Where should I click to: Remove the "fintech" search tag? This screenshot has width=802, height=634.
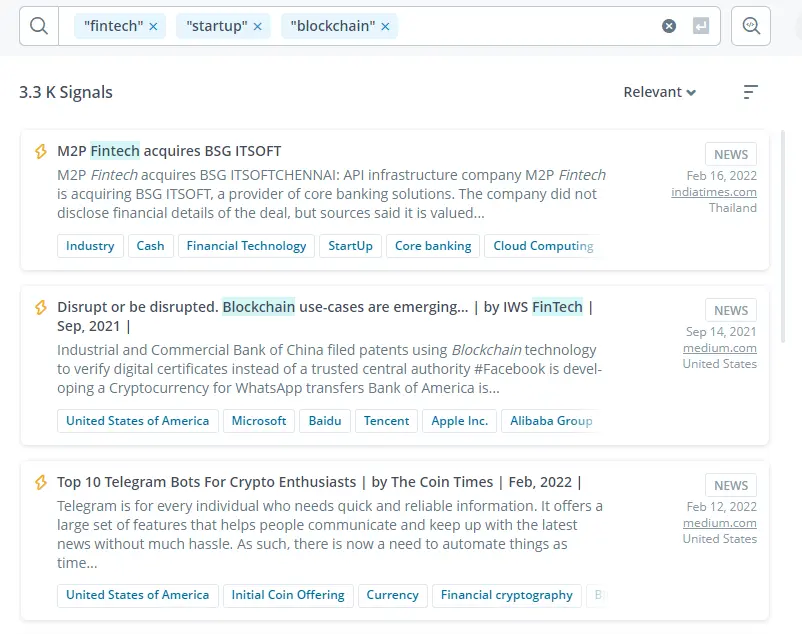click(x=153, y=27)
